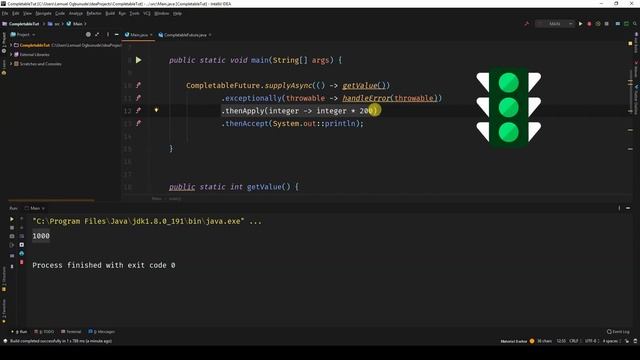The height and width of the screenshot is (360, 640).
Task: Click the locate/scroll-from-source target icon
Action: pyautogui.click(x=88, y=35)
